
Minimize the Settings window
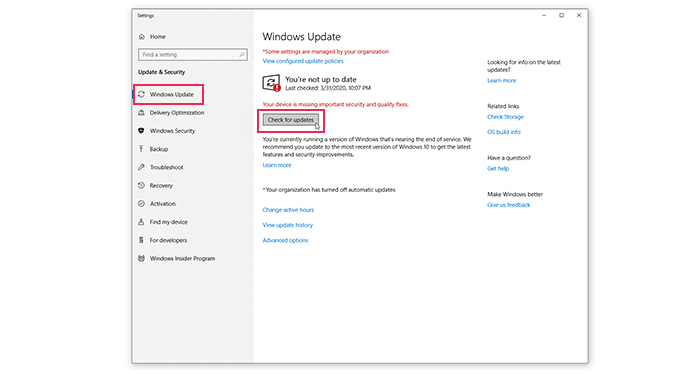(544, 15)
